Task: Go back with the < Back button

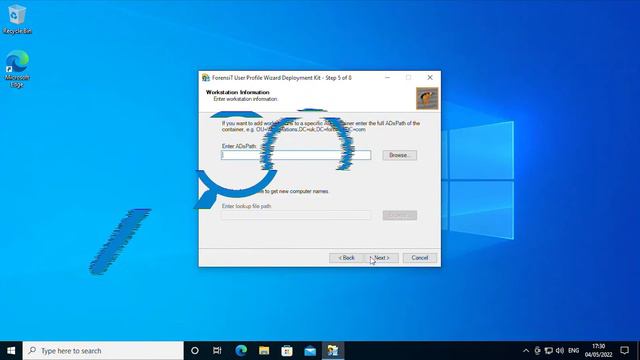Action: [347, 258]
